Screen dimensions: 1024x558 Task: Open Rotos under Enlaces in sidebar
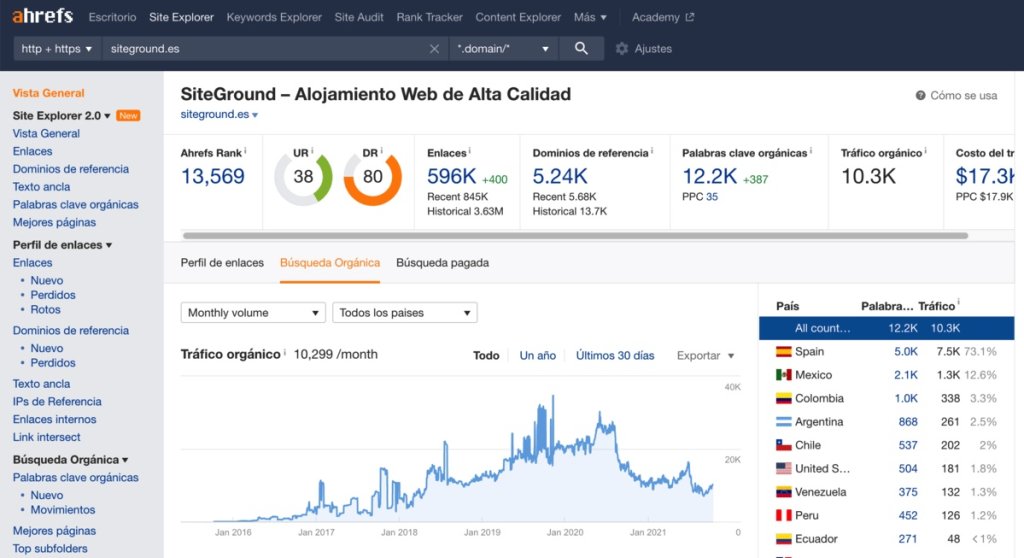[x=45, y=310]
